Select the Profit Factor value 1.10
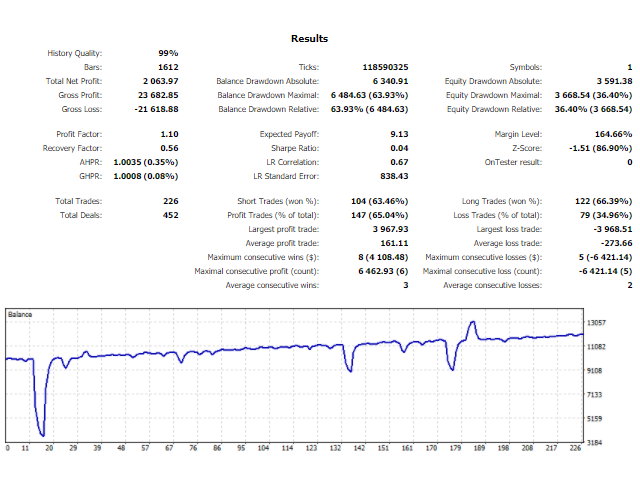 [168, 134]
